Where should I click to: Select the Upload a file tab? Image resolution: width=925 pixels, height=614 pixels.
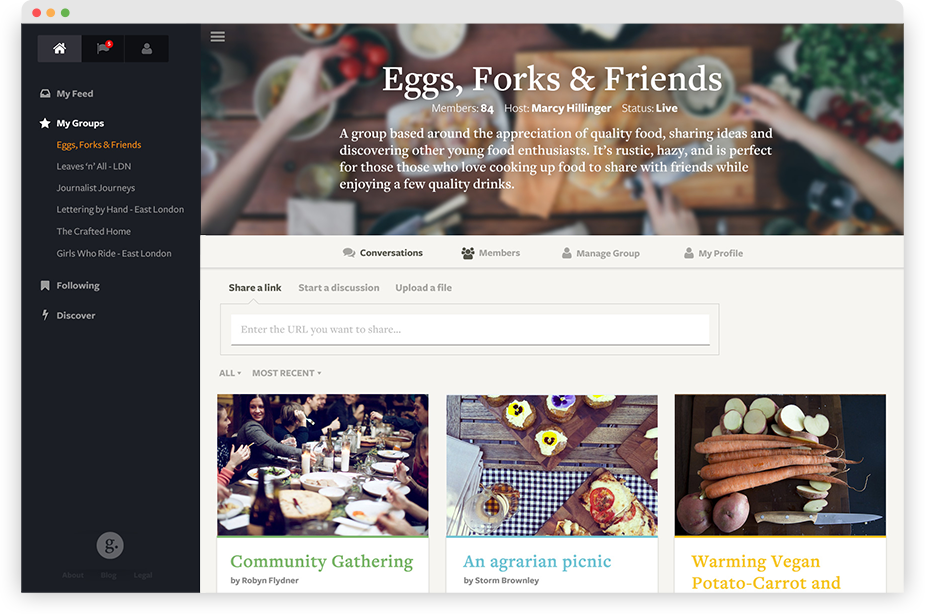(424, 288)
